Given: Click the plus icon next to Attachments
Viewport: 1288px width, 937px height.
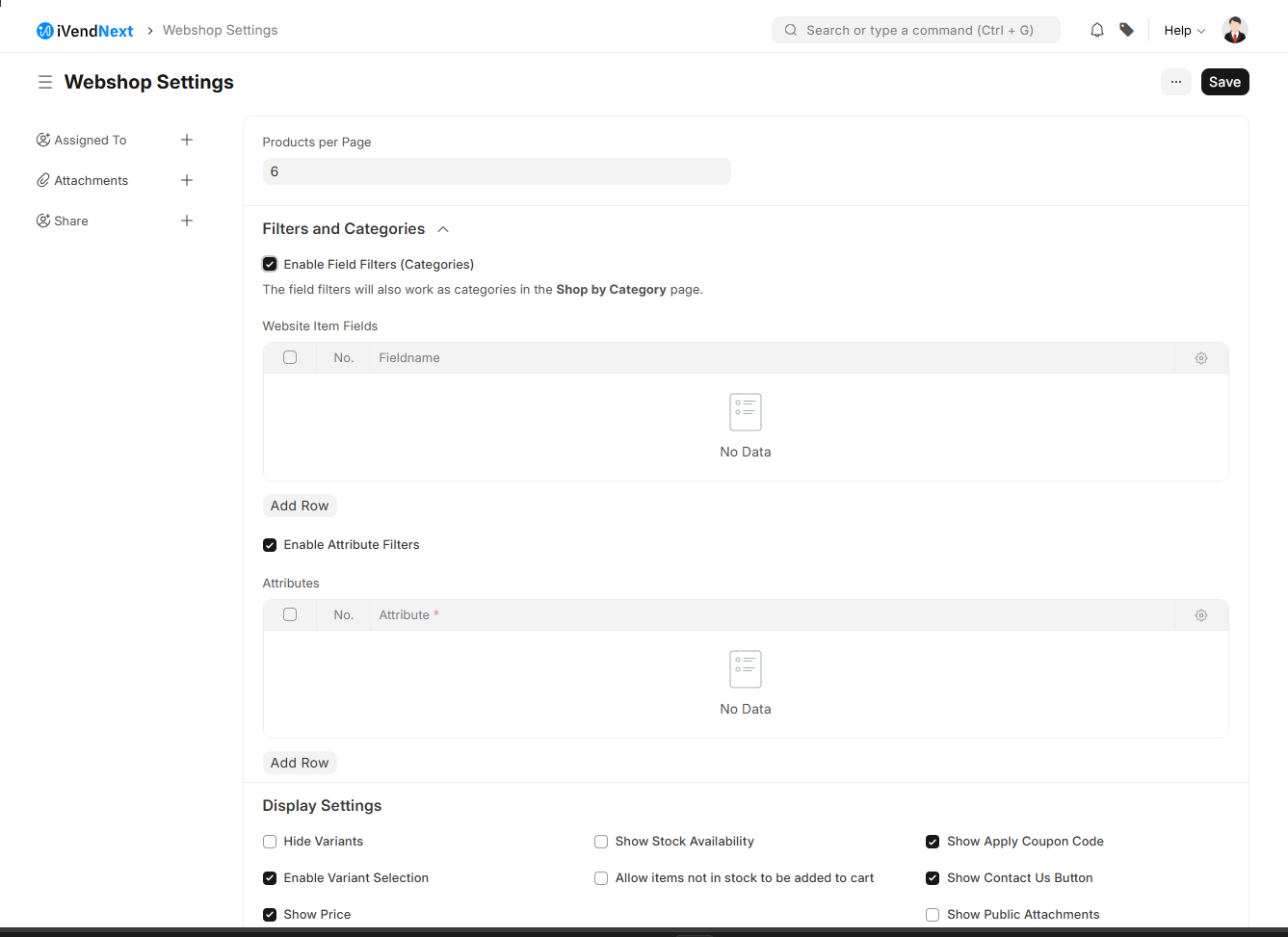Looking at the screenshot, I should 187,180.
